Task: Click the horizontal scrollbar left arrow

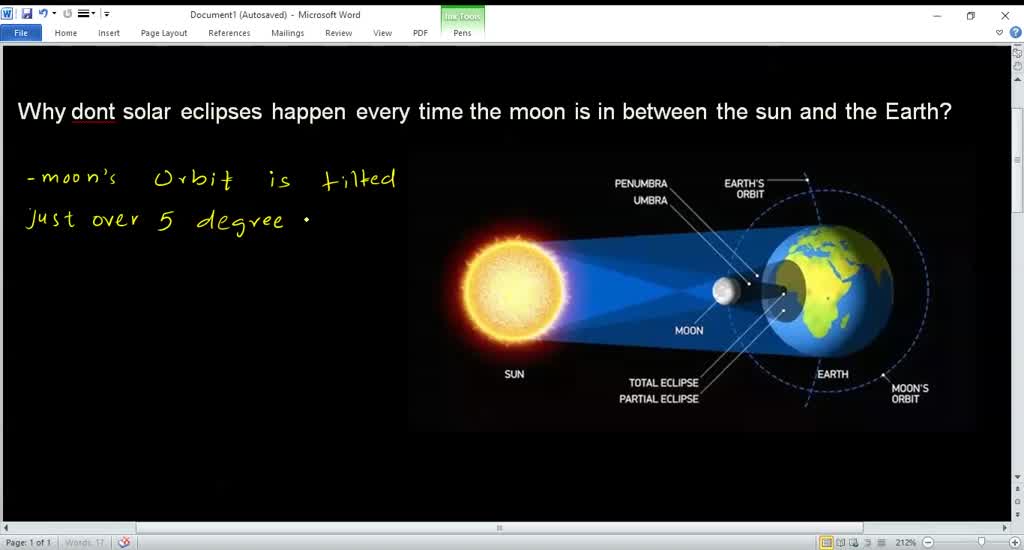Action: click(6, 527)
